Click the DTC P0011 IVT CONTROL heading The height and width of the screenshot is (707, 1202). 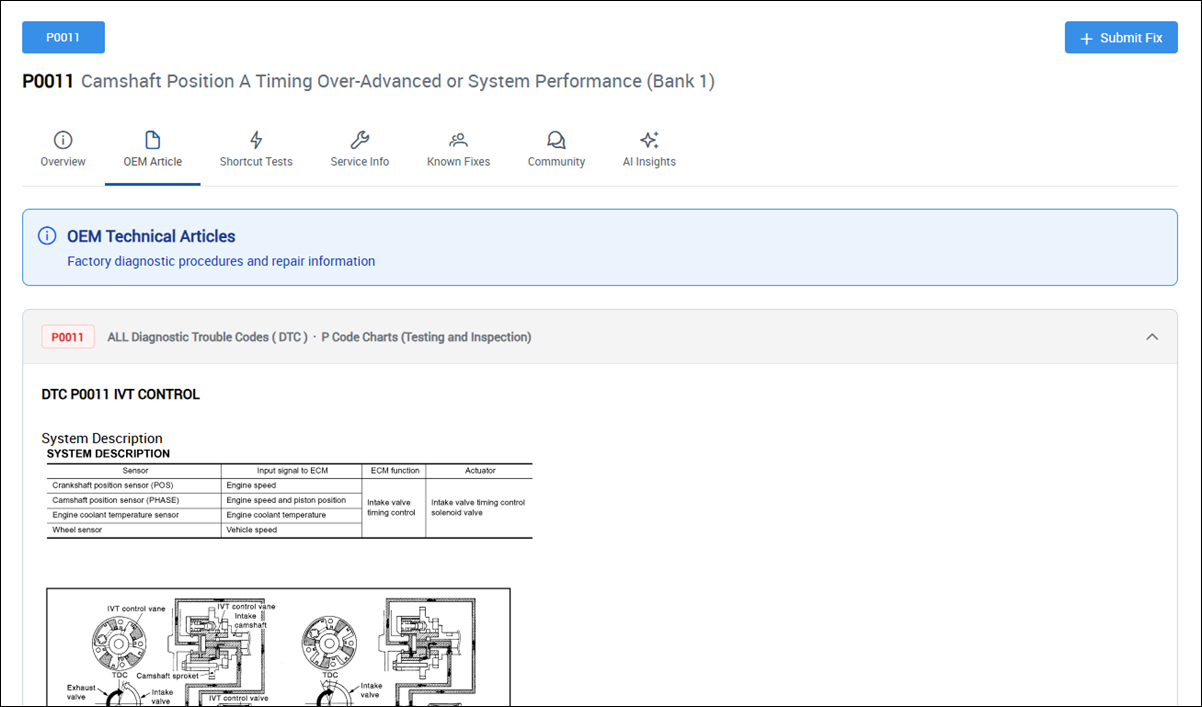tap(120, 394)
